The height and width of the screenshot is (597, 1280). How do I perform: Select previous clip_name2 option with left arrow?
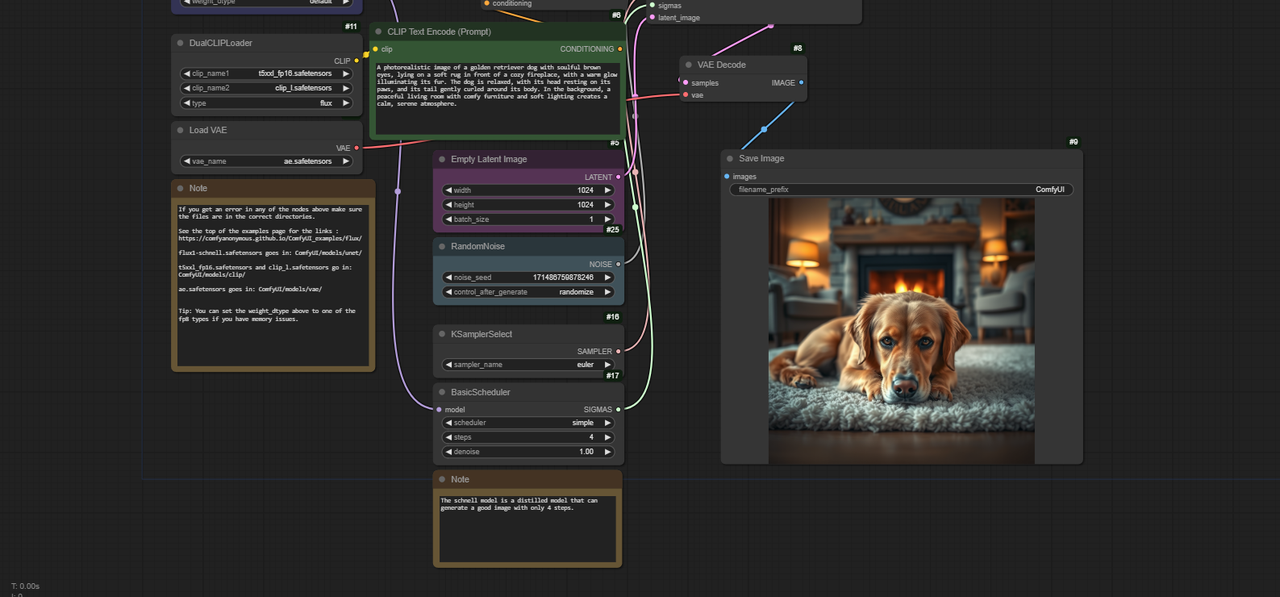click(x=187, y=88)
